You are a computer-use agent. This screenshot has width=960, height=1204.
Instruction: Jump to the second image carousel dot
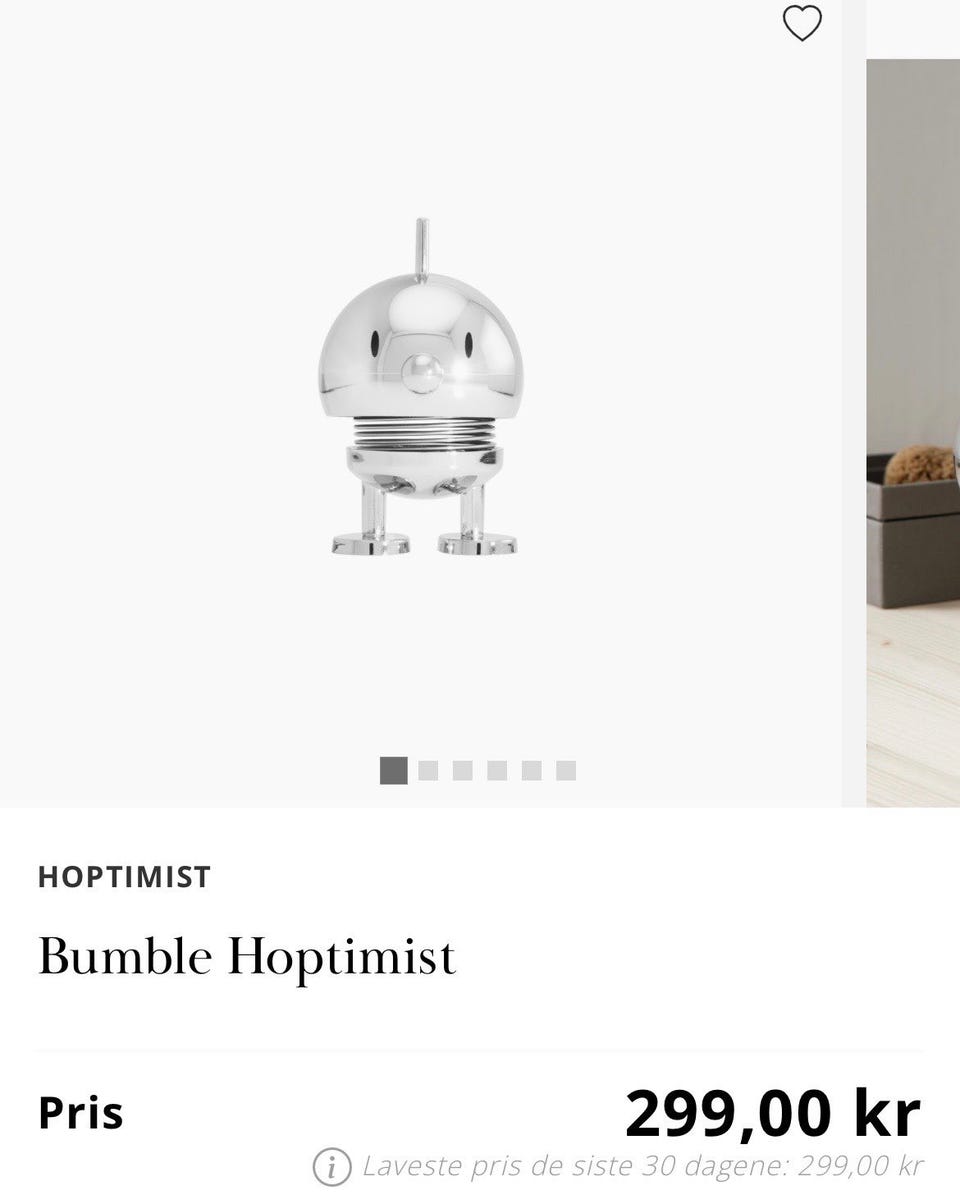428,770
